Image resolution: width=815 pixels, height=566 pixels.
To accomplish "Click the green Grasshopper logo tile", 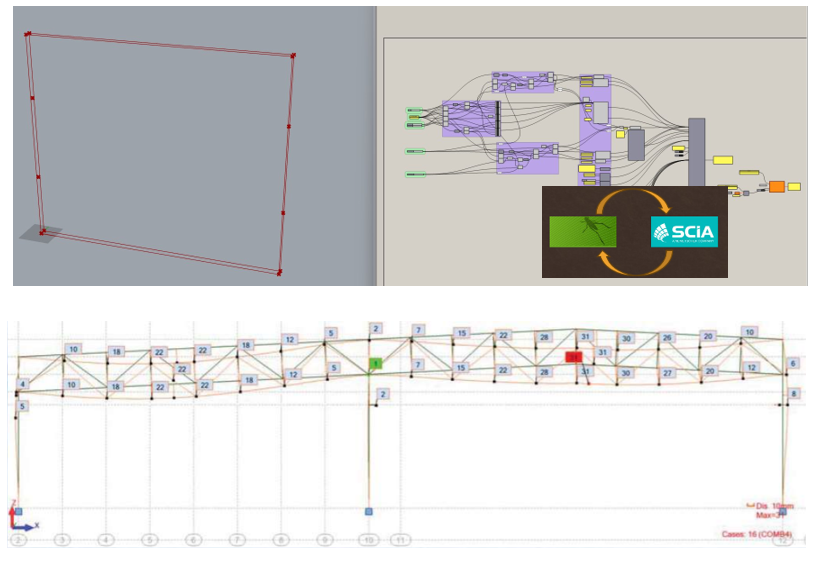I will pos(583,232).
